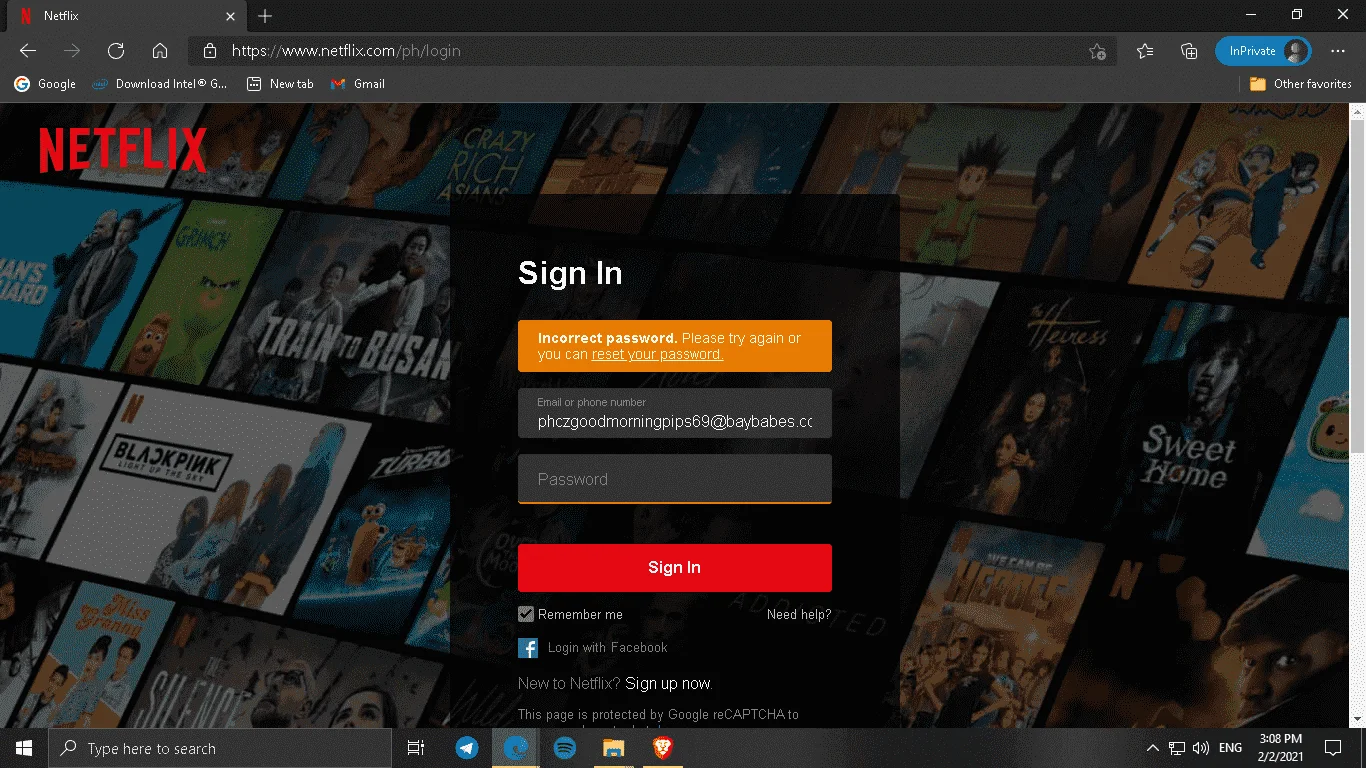1366x768 pixels.
Task: Click the red Sign In button
Action: click(675, 568)
